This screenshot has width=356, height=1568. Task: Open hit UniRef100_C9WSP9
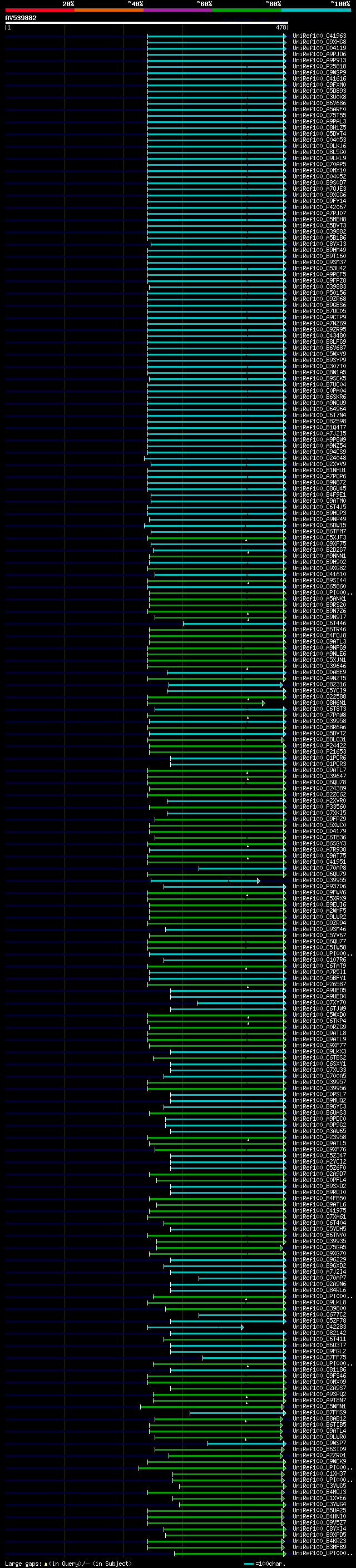pyautogui.click(x=319, y=72)
